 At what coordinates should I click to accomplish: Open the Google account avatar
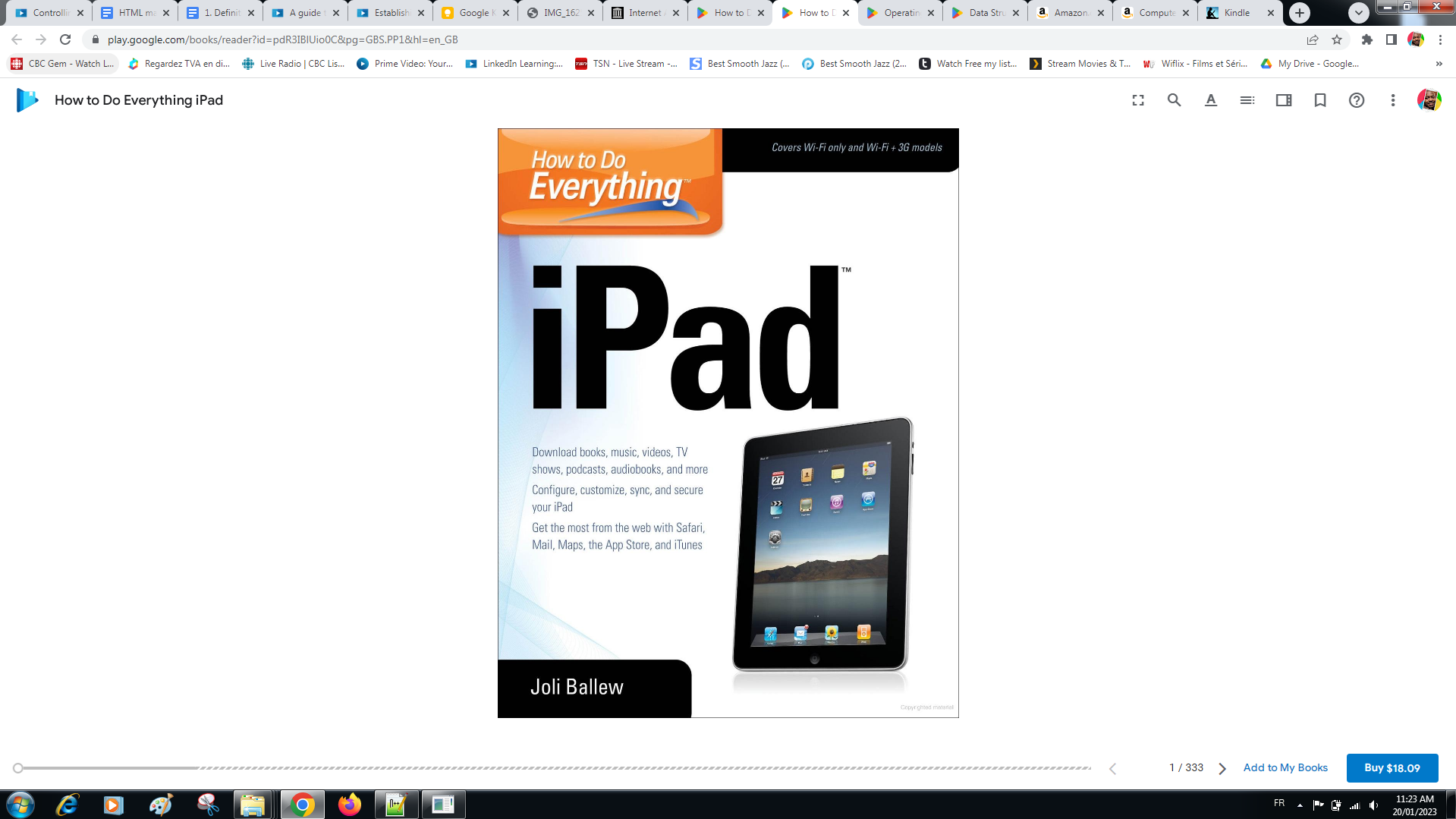pos(1429,100)
